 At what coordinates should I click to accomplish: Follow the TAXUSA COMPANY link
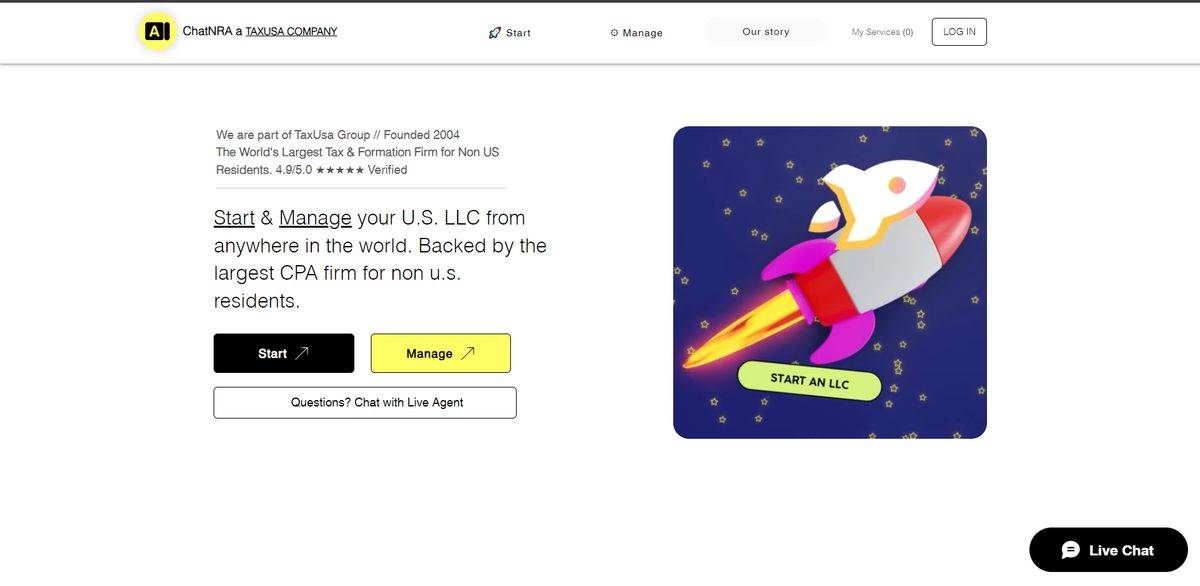291,31
